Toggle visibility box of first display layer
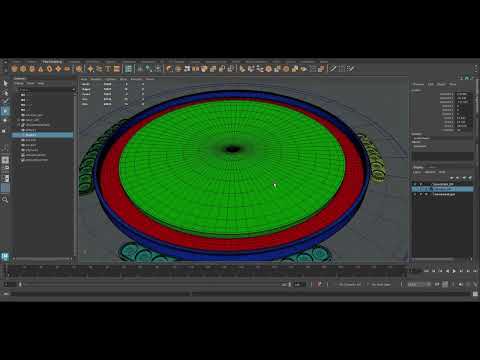Viewport: 480px width, 360px height. tap(415, 184)
